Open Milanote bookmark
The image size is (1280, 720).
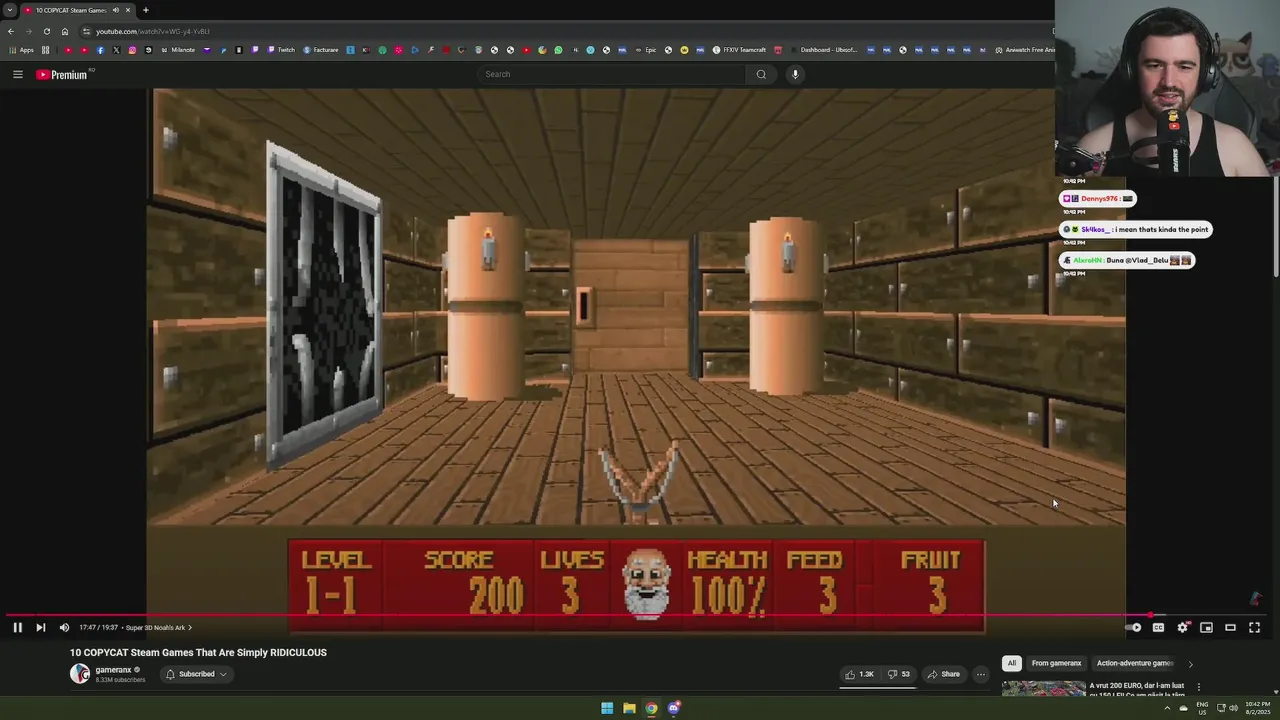point(178,50)
